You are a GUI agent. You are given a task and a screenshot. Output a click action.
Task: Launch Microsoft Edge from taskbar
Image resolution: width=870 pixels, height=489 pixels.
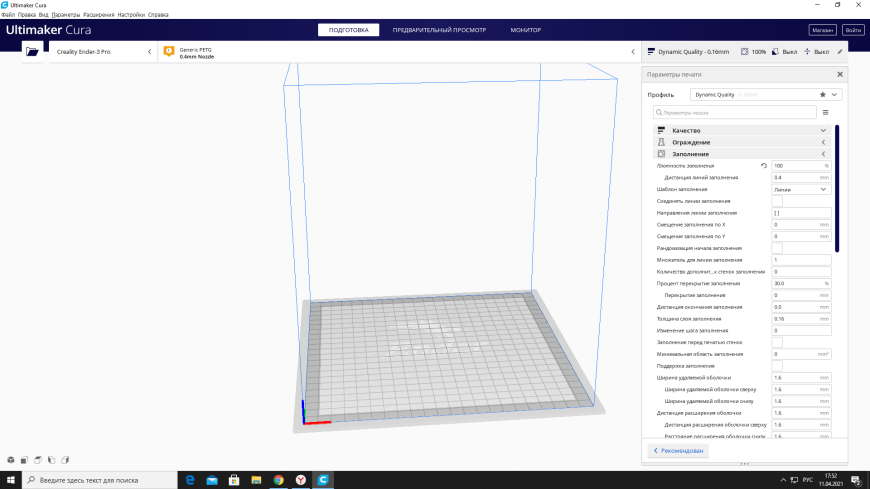[x=190, y=480]
